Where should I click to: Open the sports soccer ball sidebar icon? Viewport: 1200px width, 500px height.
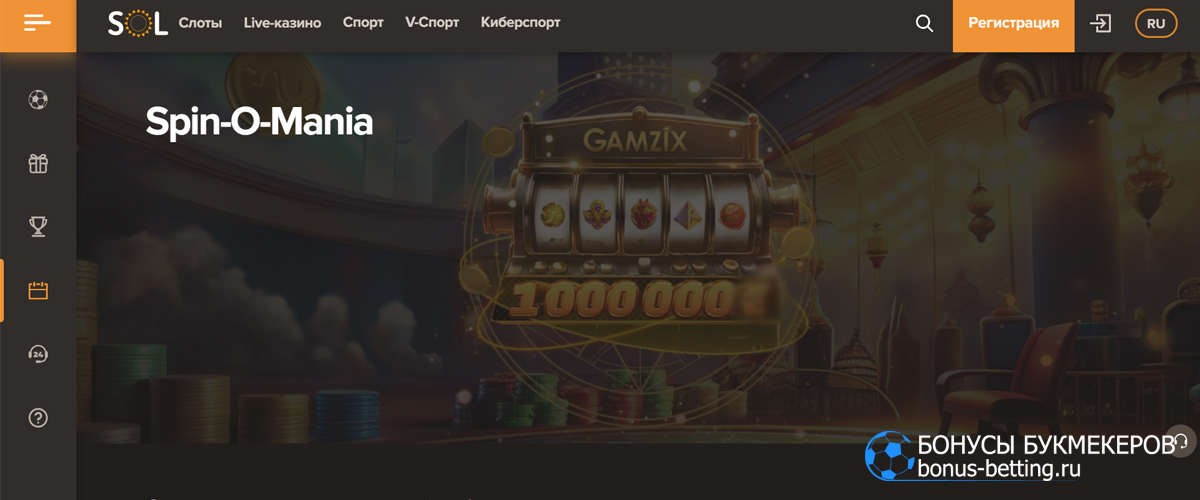click(38, 100)
